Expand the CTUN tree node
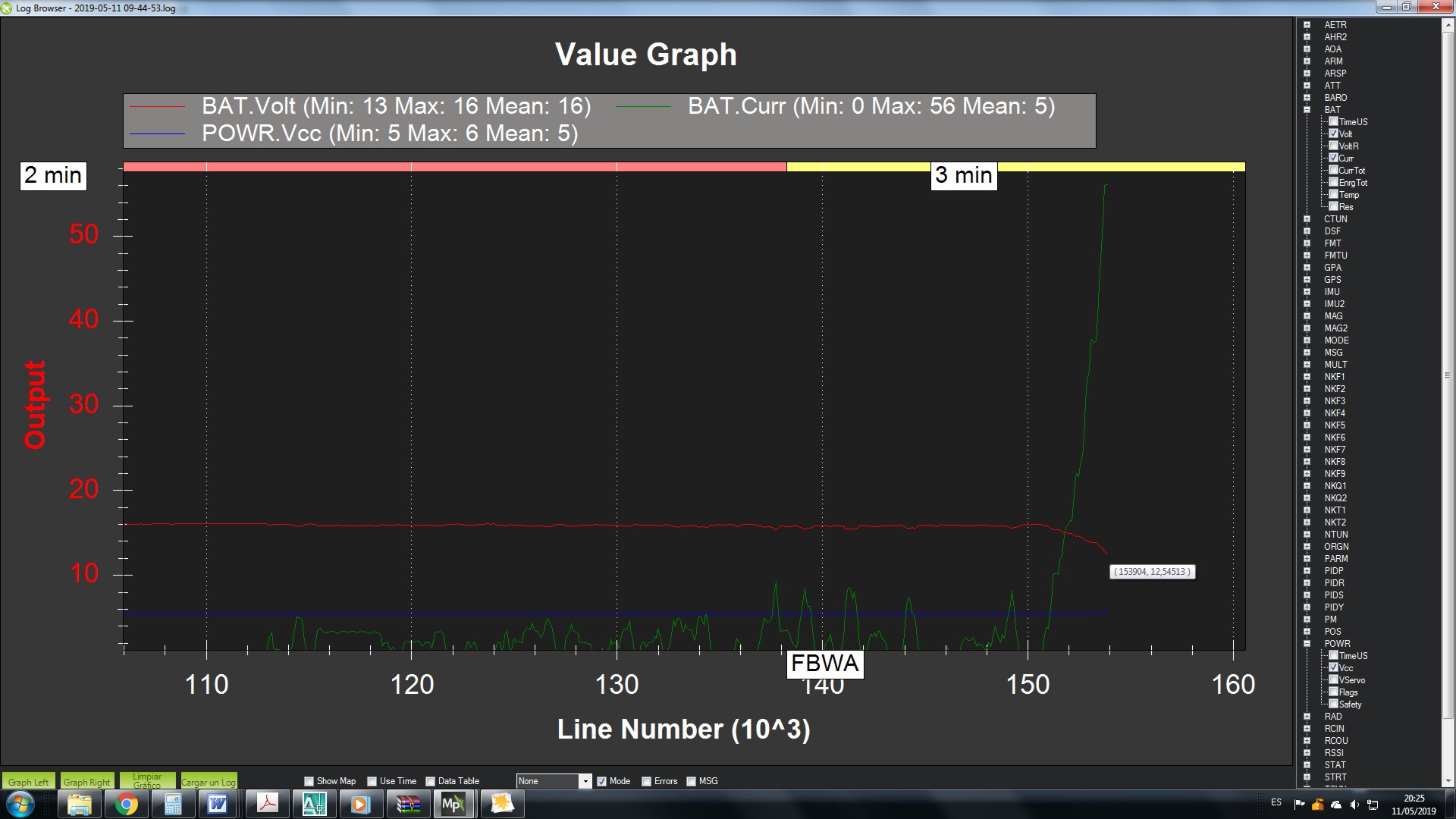The height and width of the screenshot is (819, 1456). pyautogui.click(x=1307, y=219)
